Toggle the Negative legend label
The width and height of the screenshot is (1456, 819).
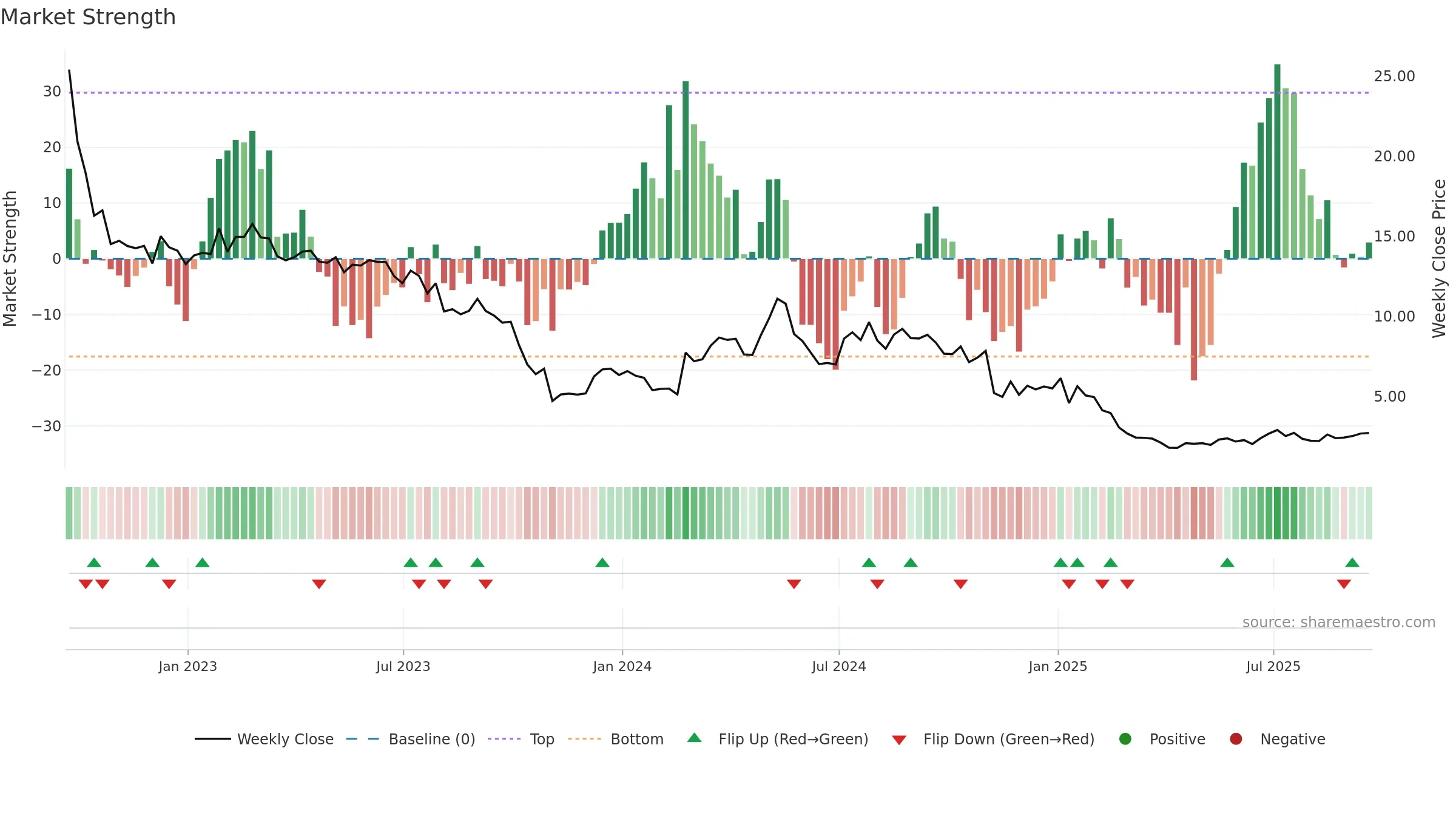tap(1293, 739)
